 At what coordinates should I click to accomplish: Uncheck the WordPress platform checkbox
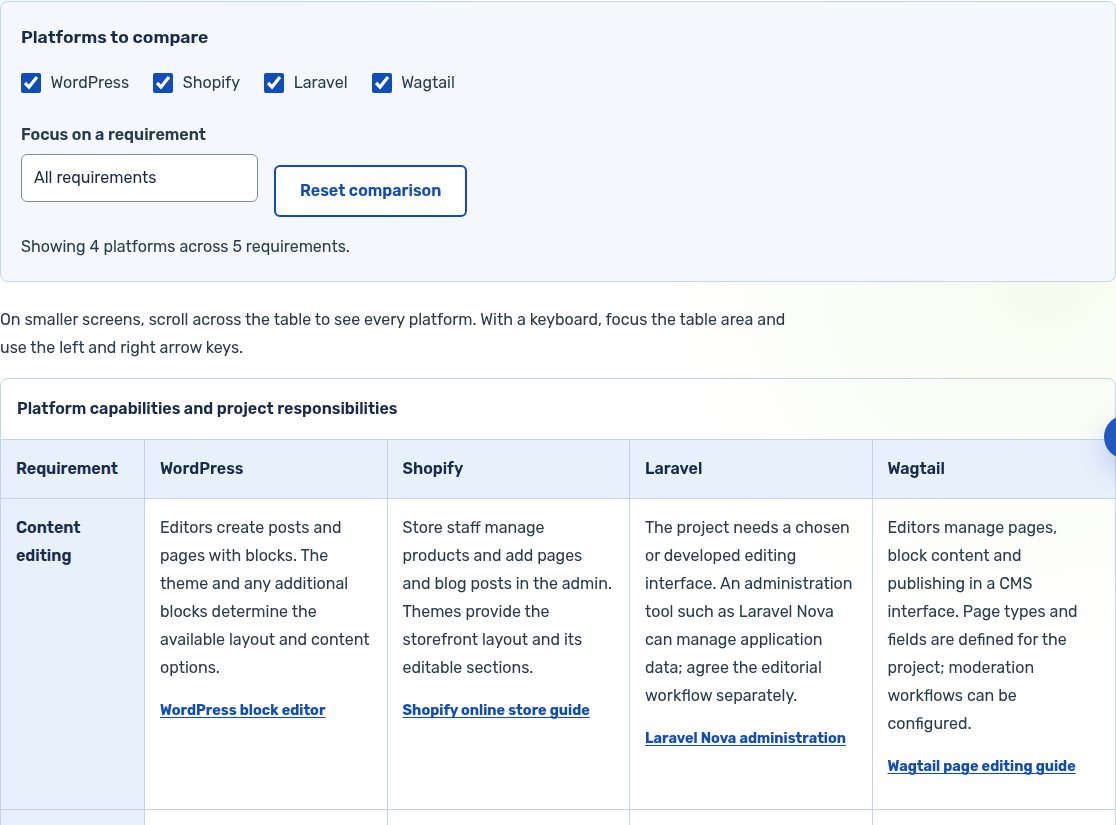tap(31, 83)
